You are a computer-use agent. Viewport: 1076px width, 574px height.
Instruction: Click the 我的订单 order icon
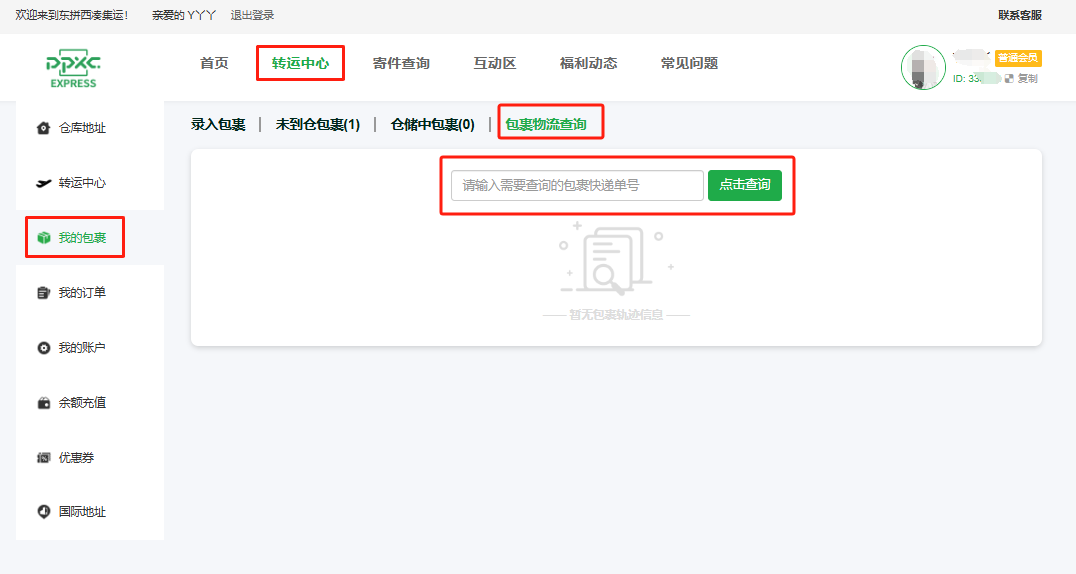coord(43,293)
